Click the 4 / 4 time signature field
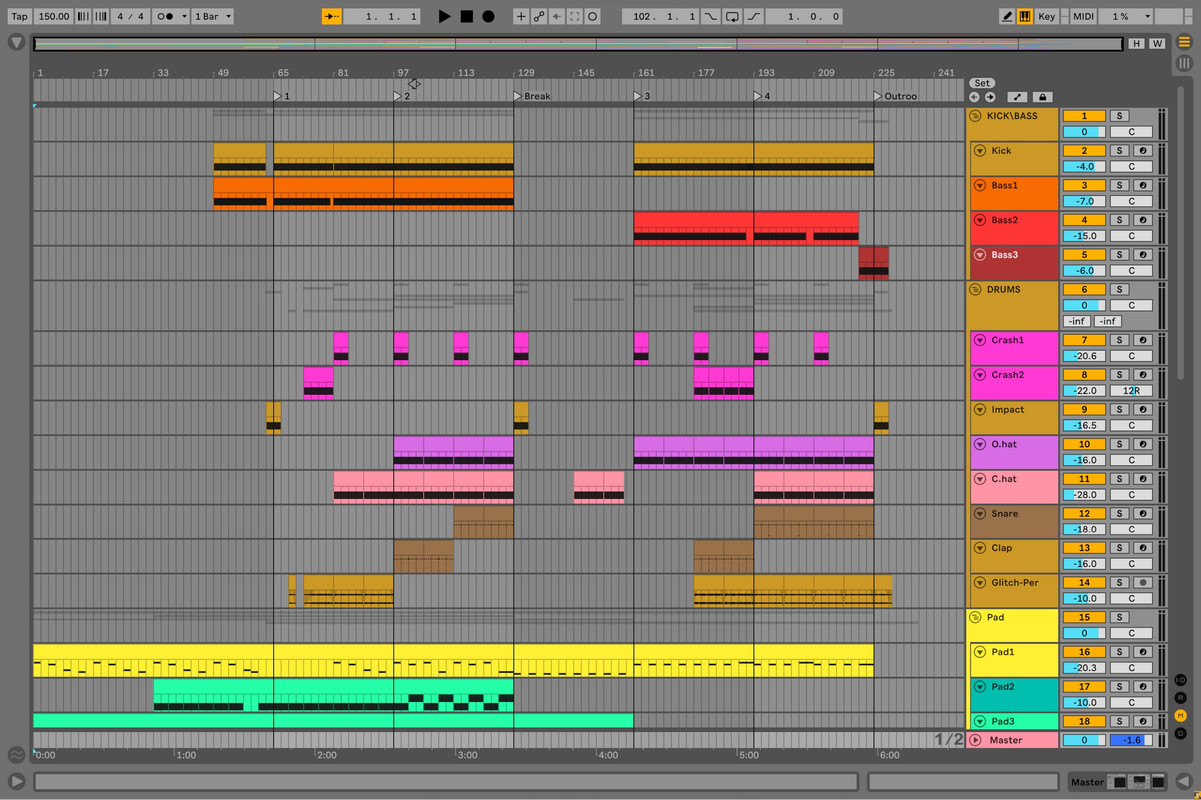Viewport: 1201px width, 800px height. point(130,16)
